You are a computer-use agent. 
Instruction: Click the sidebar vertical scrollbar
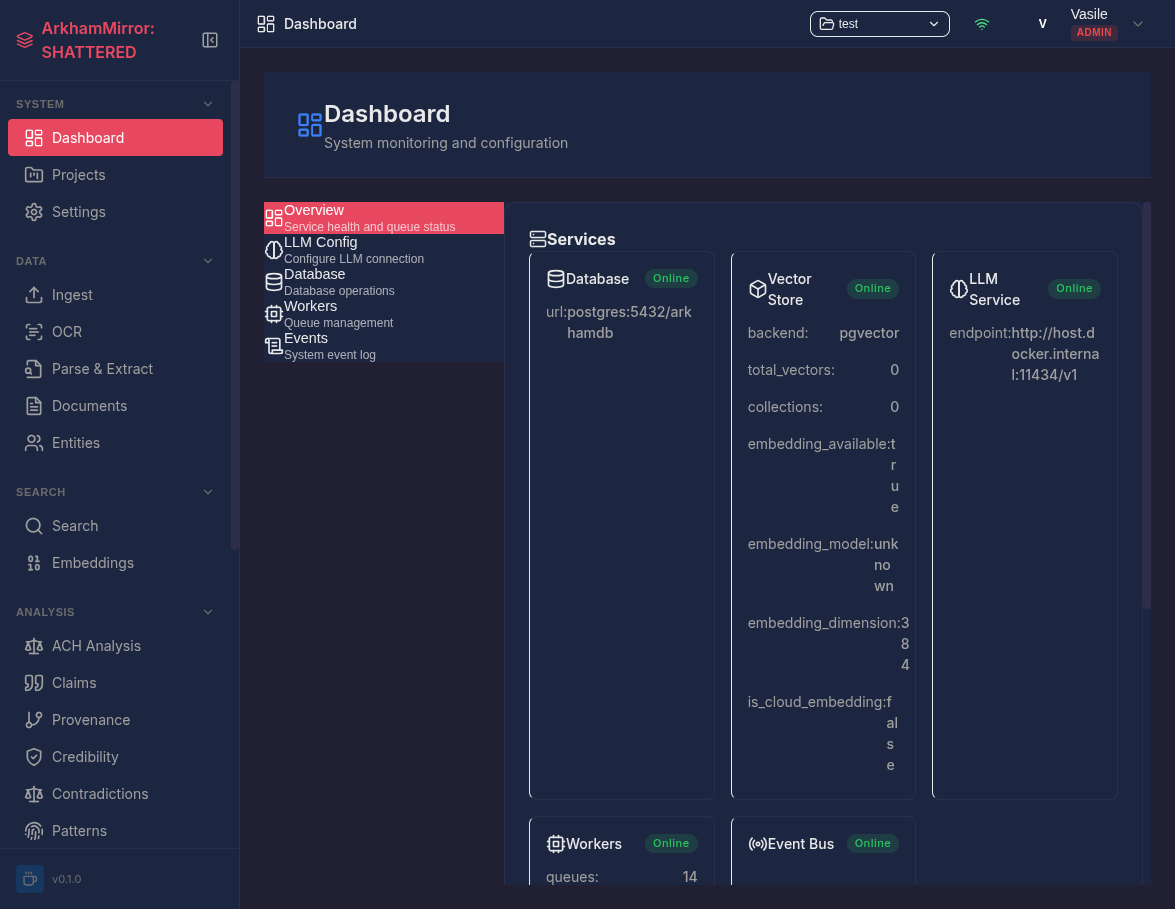click(235, 315)
